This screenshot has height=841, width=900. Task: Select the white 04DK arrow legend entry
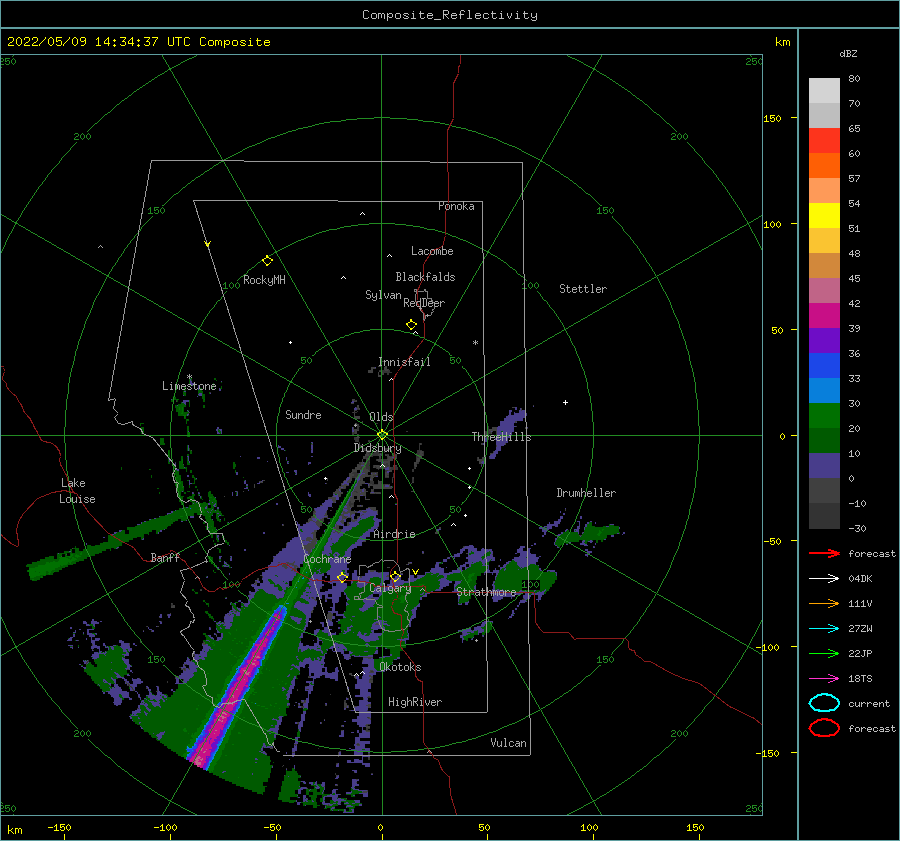pyautogui.click(x=824, y=578)
